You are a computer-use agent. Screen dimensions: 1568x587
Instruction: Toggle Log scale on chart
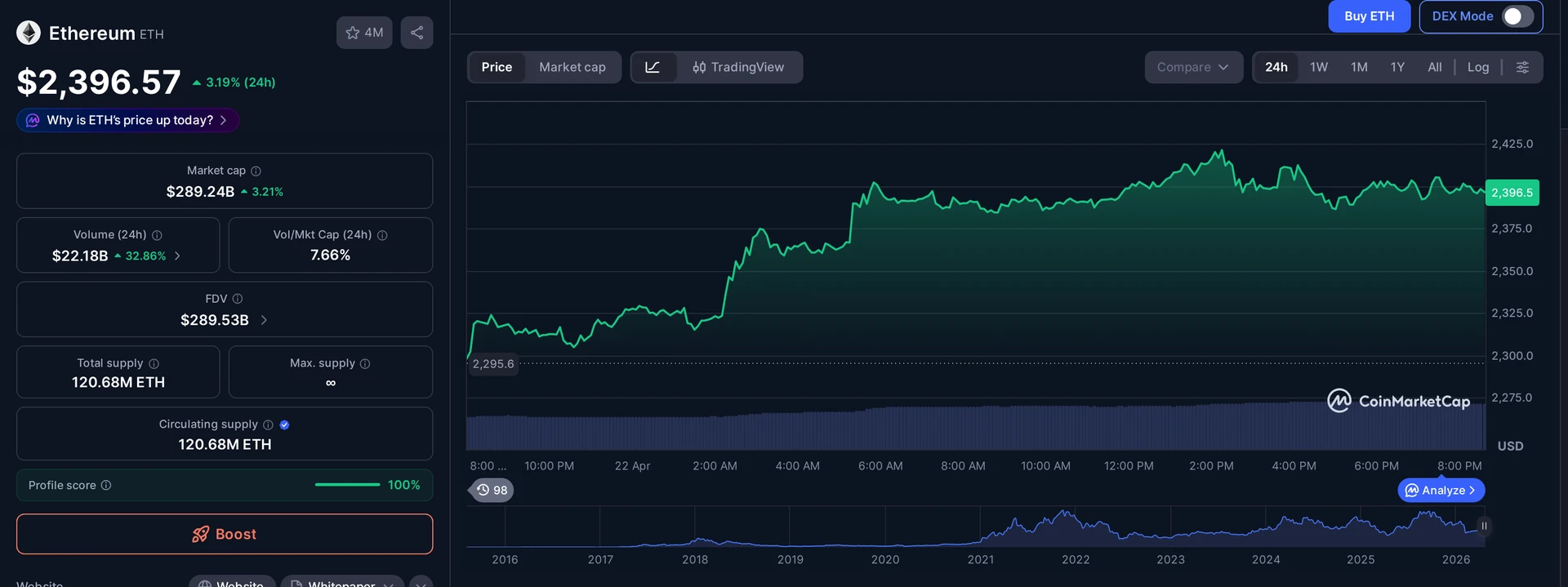pyautogui.click(x=1478, y=67)
